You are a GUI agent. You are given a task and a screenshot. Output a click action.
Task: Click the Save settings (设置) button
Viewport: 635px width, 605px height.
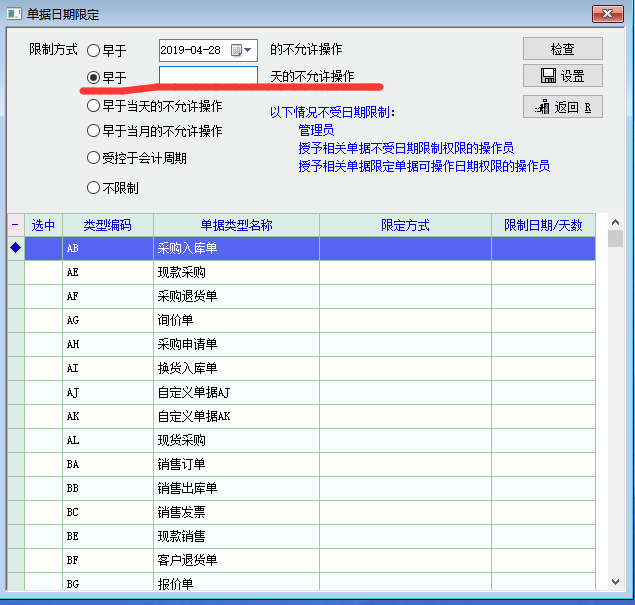pos(562,76)
